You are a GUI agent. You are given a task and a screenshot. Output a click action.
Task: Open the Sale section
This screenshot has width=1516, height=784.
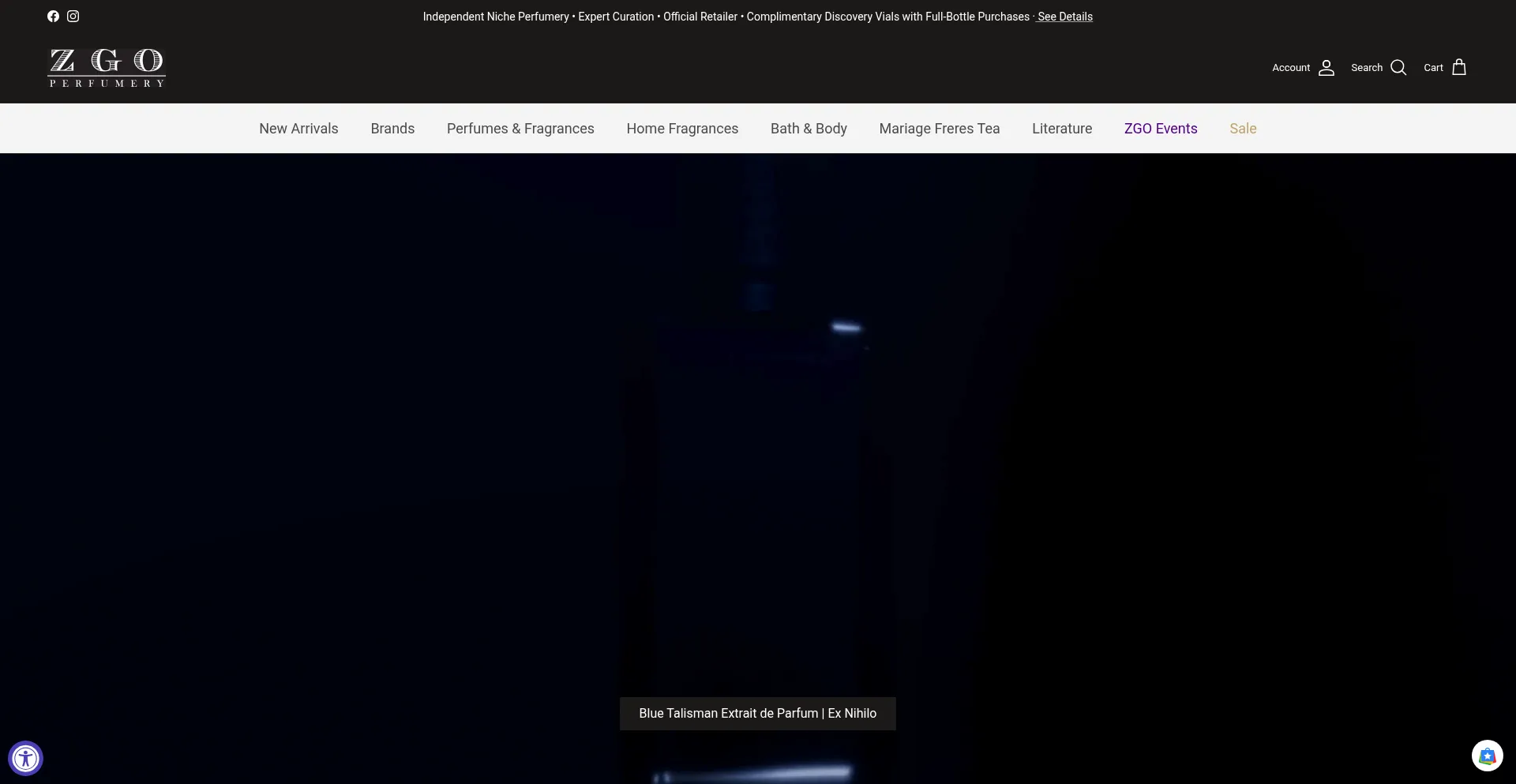(1243, 129)
